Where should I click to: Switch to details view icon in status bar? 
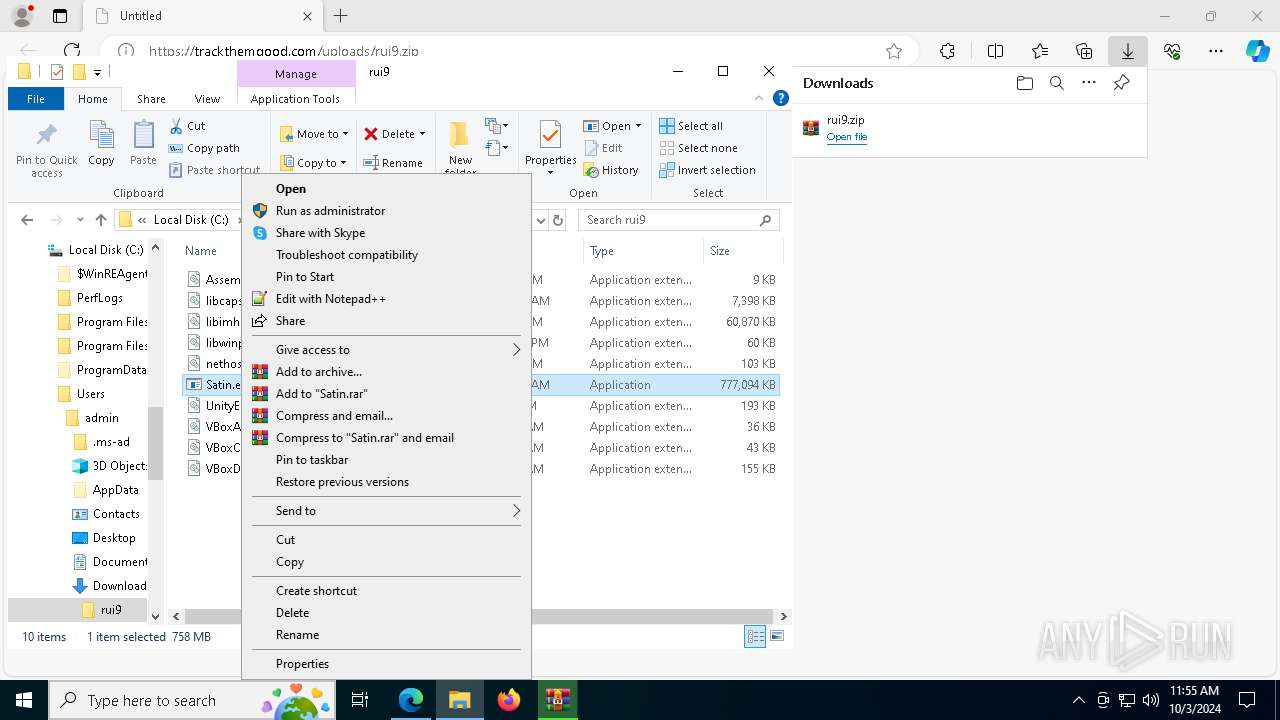tap(756, 636)
